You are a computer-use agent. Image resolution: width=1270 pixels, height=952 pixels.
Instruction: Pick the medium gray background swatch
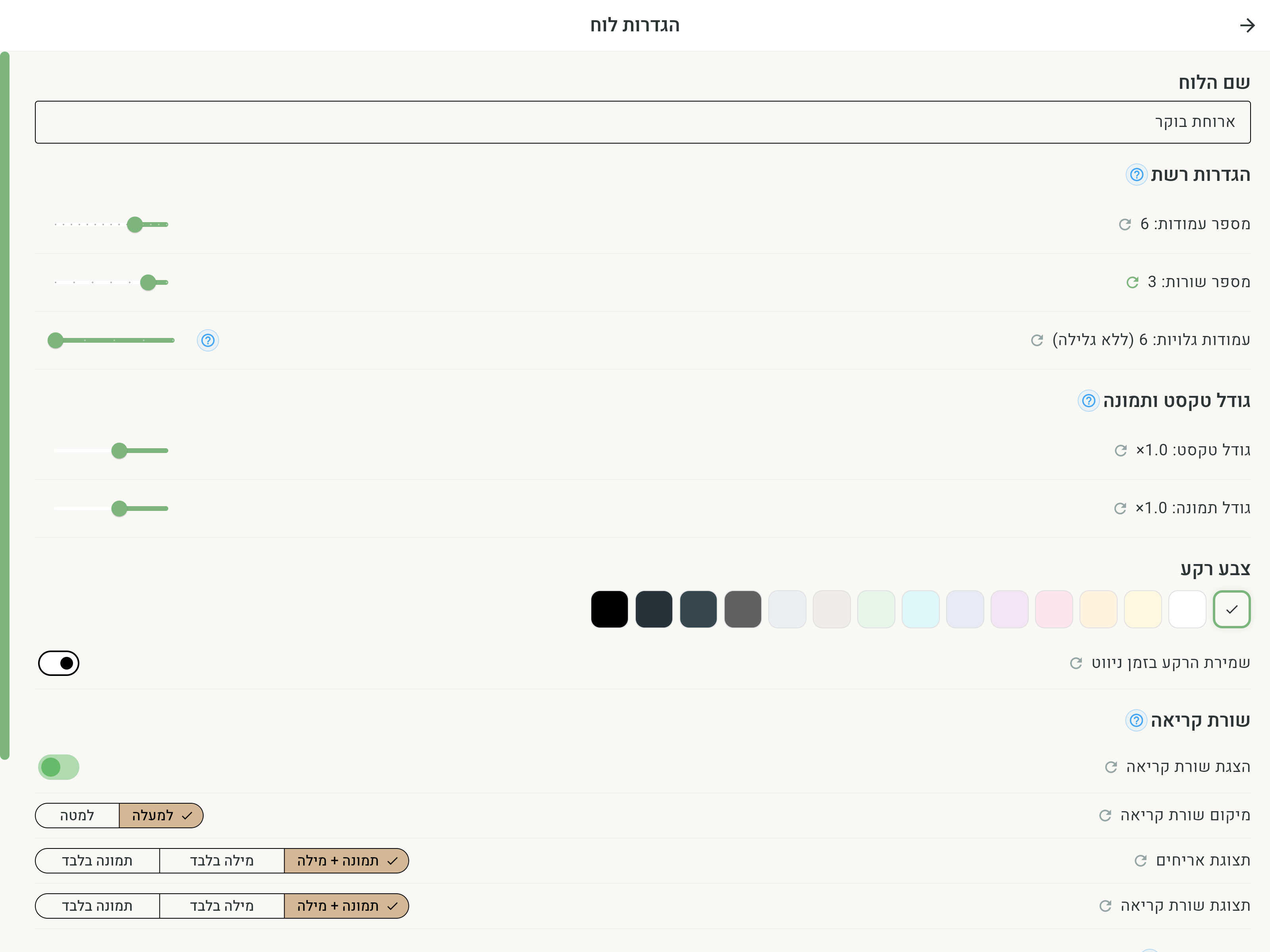(x=743, y=609)
